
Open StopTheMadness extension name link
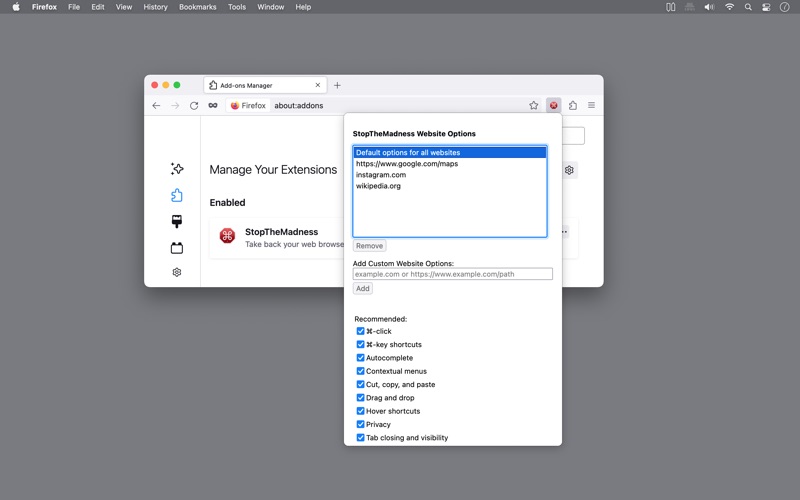click(282, 232)
